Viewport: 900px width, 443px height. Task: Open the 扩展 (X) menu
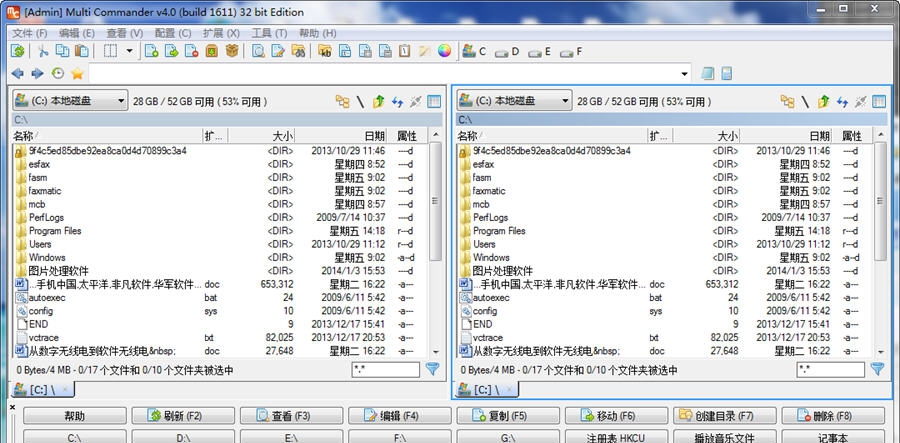221,33
